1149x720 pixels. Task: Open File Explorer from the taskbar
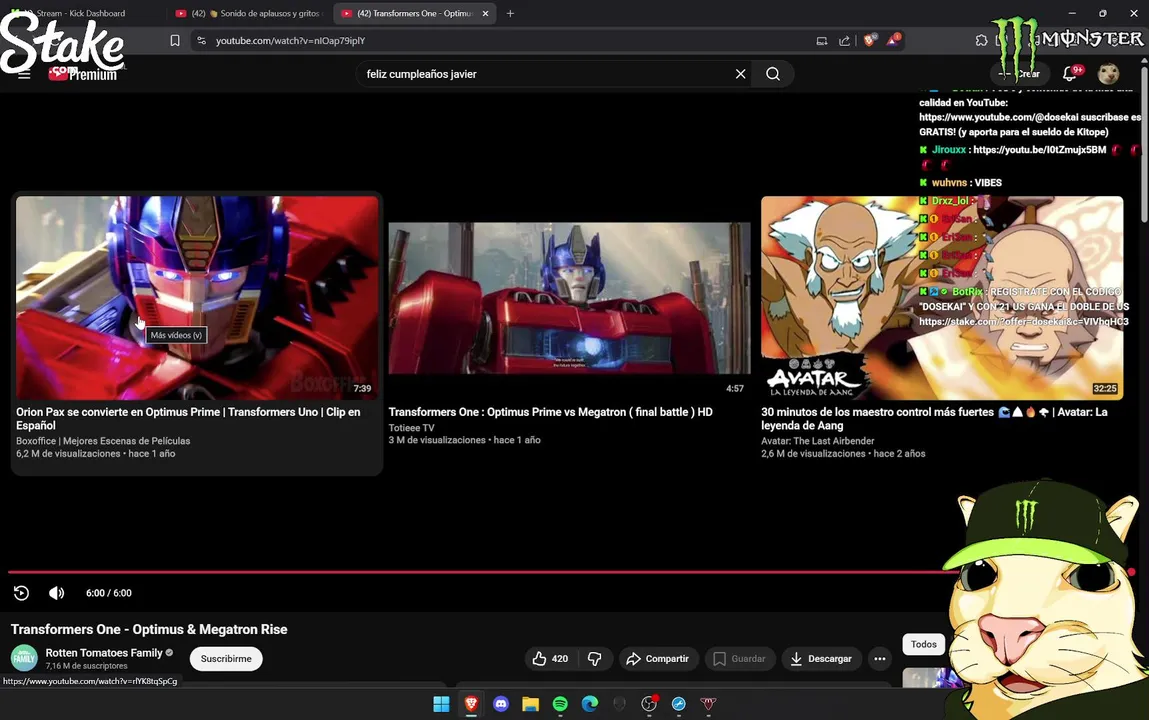coord(531,704)
